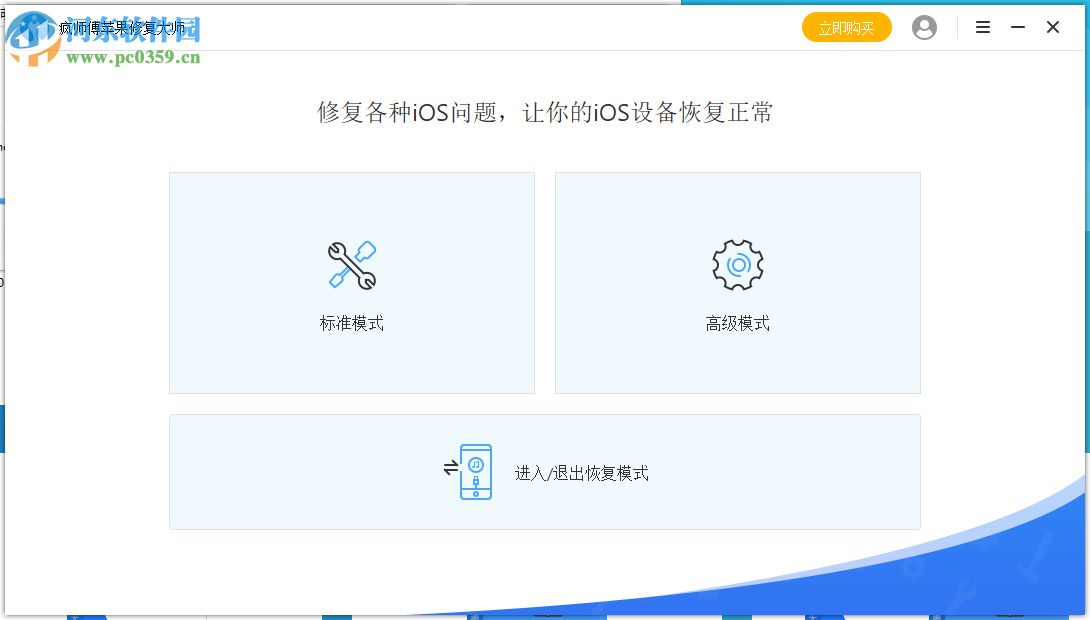Select the 高级模式 card
Screen dimensions: 1090x620
tap(738, 283)
